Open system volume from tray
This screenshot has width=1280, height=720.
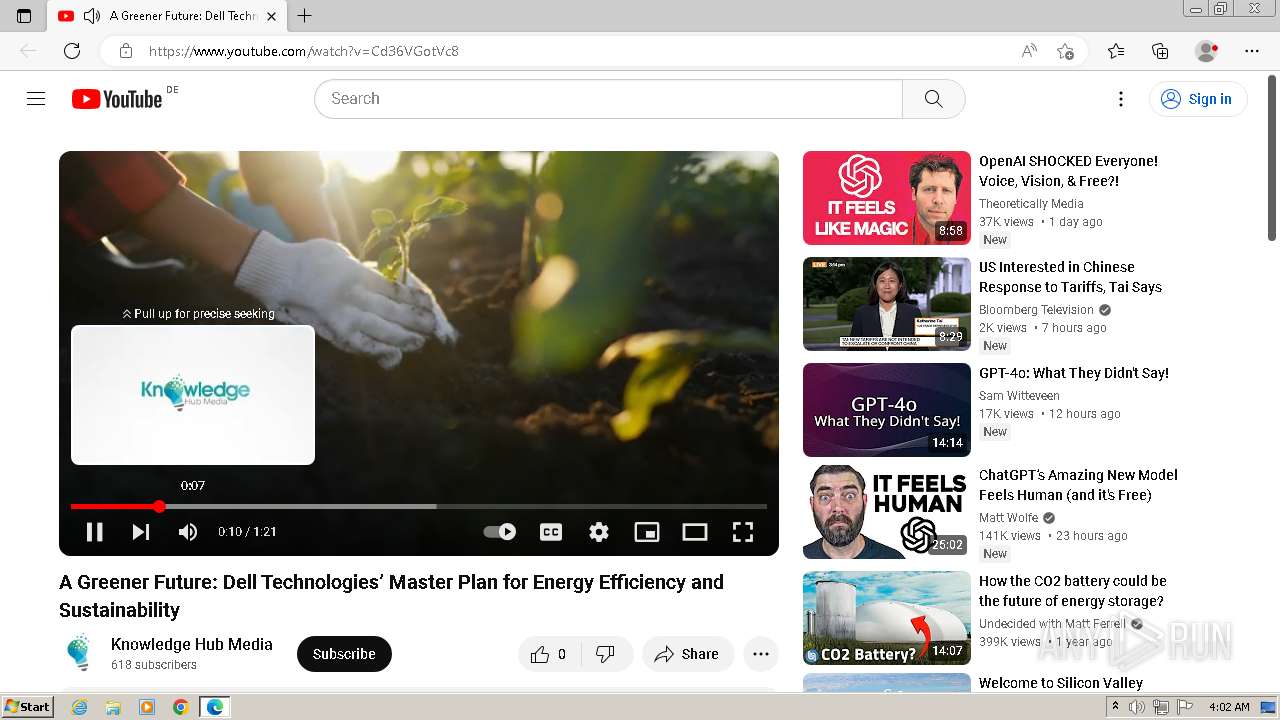tap(1137, 707)
